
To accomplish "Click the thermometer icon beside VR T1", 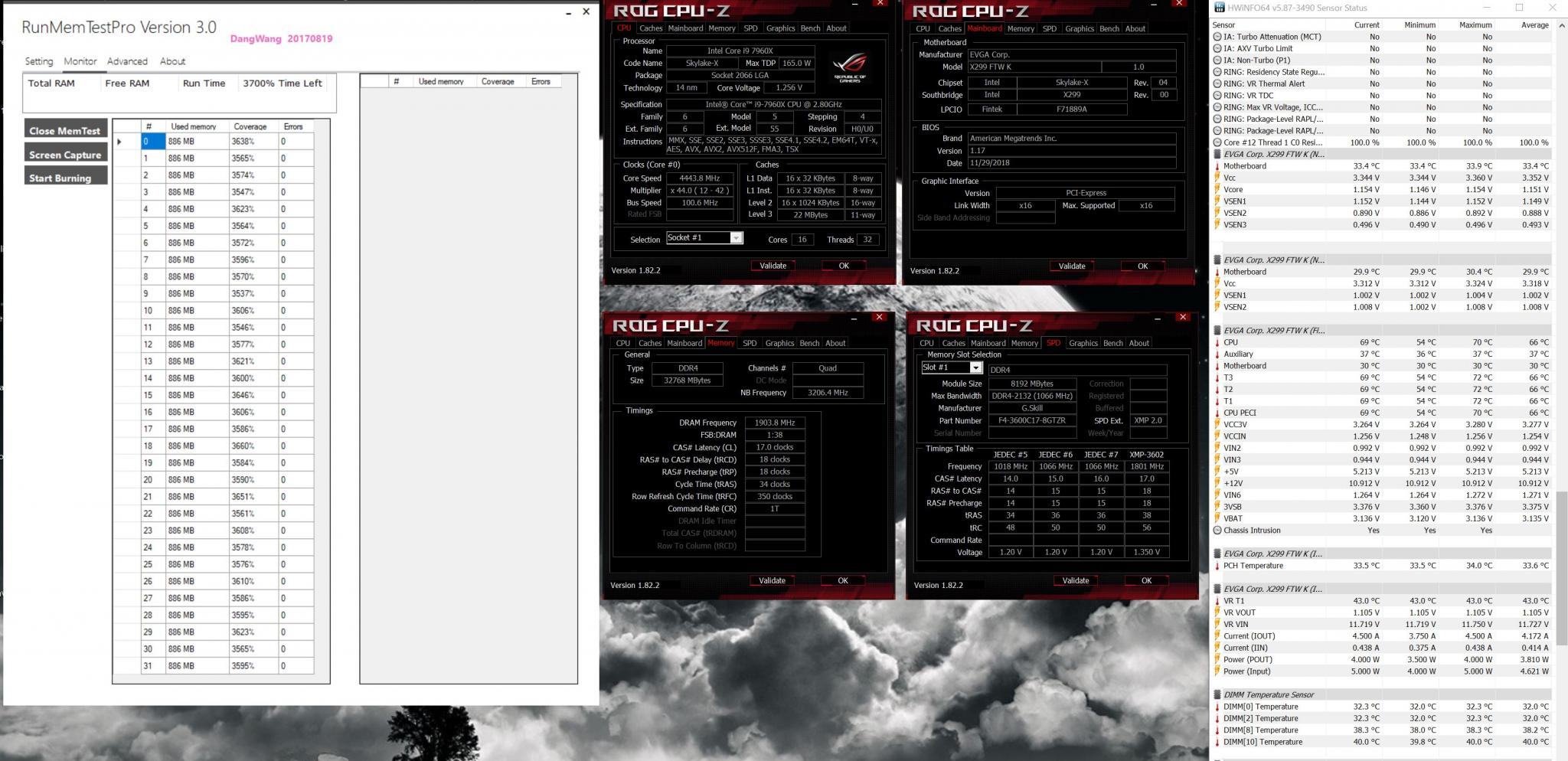I will (1217, 601).
